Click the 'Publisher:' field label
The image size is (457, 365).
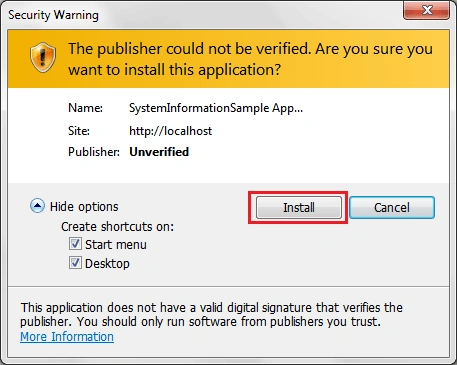pyautogui.click(x=94, y=152)
